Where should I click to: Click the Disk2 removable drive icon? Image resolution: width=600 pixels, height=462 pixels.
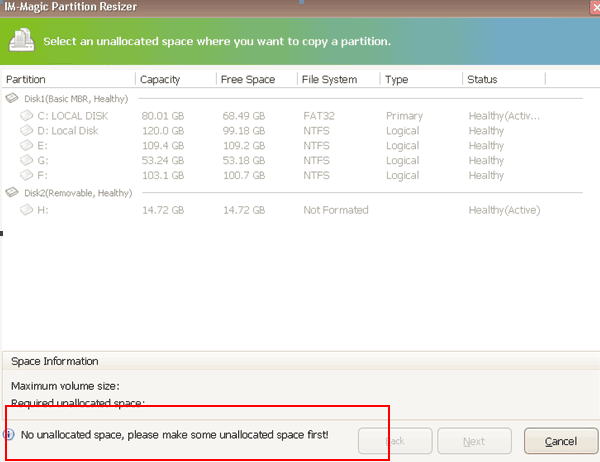tap(12, 192)
